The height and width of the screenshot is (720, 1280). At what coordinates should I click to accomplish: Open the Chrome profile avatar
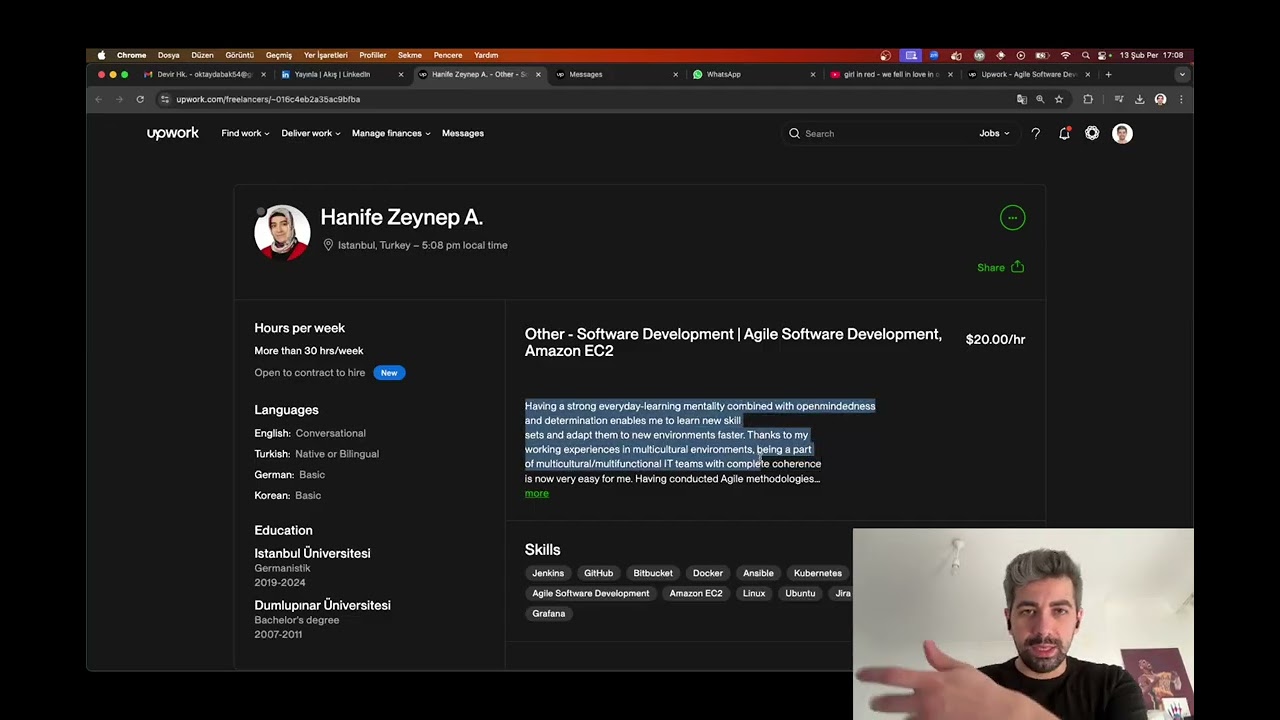[x=1160, y=99]
